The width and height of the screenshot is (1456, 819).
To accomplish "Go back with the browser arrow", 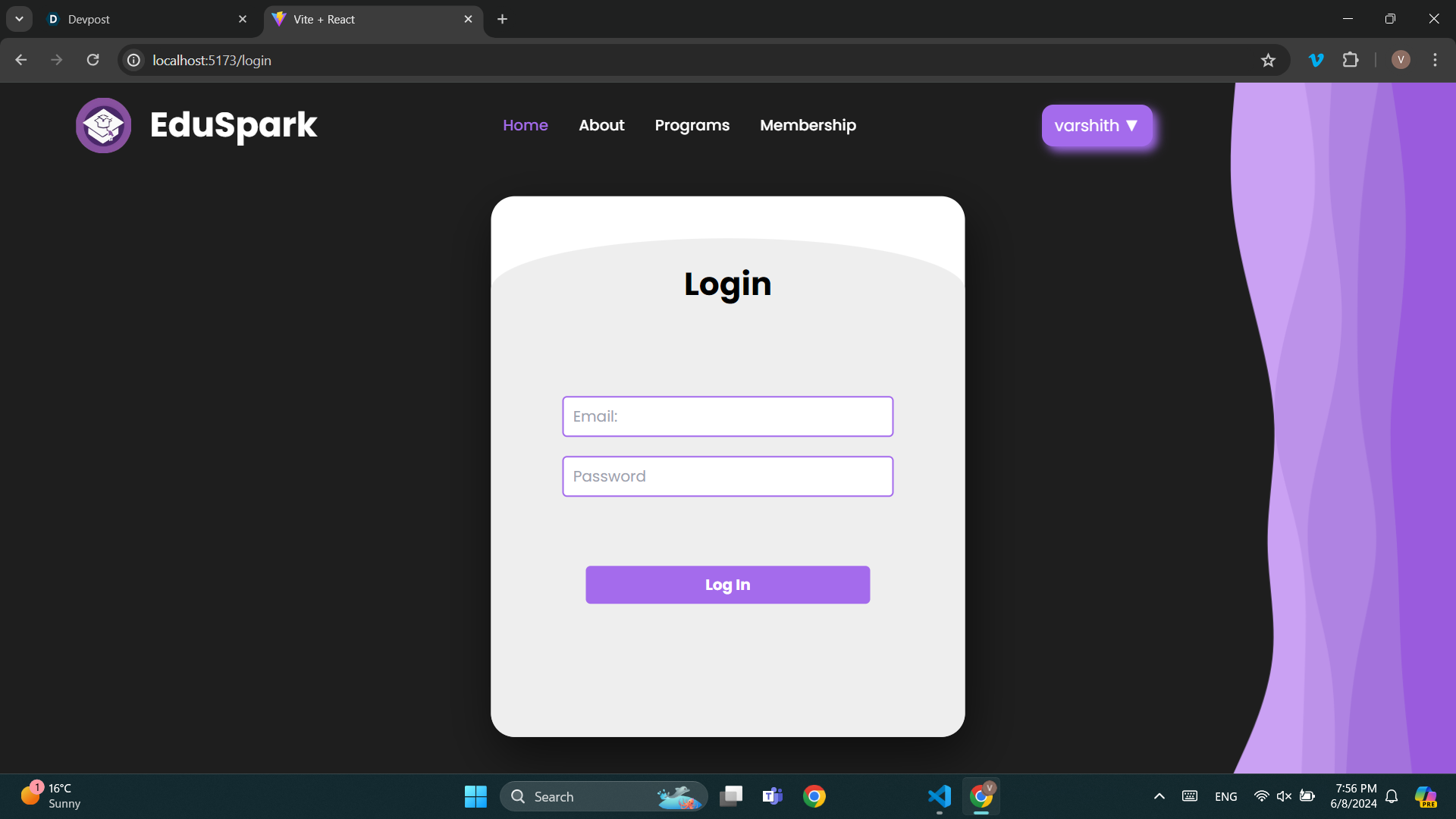I will pos(21,60).
